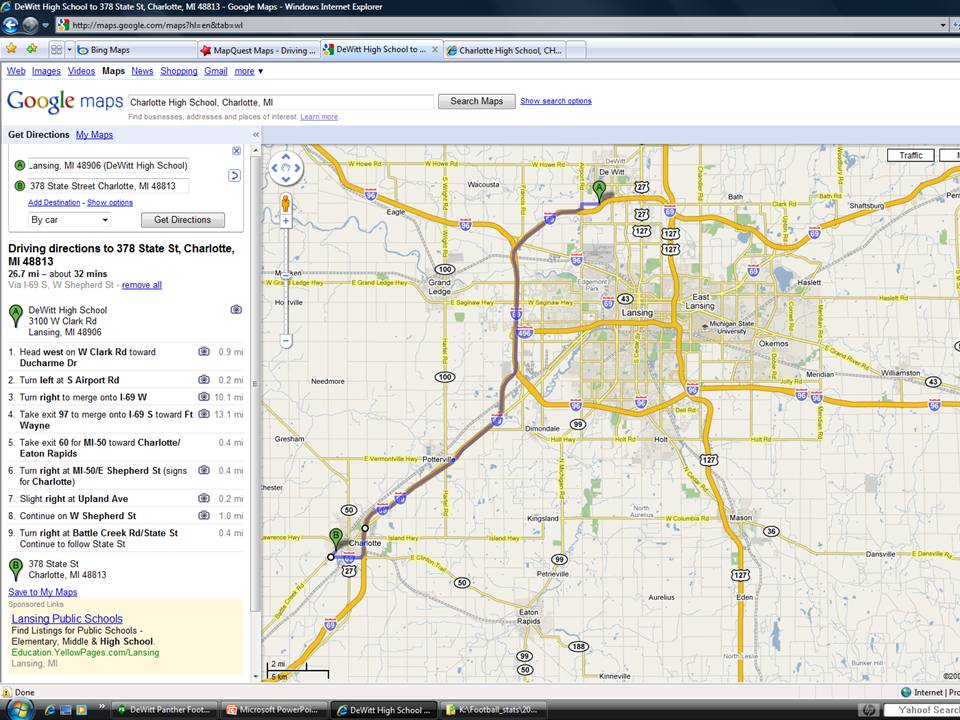The width and height of the screenshot is (960, 720).
Task: Switch to DeWitt Panther Foot... taskbar window
Action: 166,710
